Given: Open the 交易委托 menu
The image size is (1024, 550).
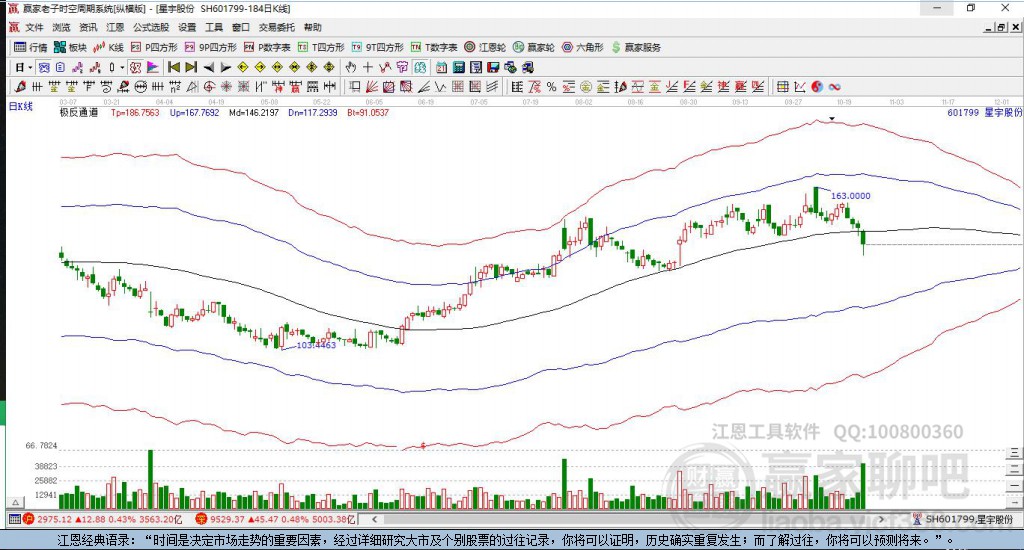Looking at the screenshot, I should point(276,27).
